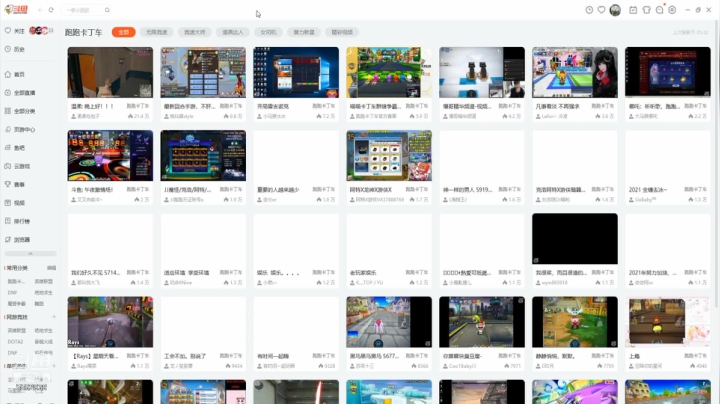
Task: Expand the third sidebar category plus icon
Action: (54, 366)
